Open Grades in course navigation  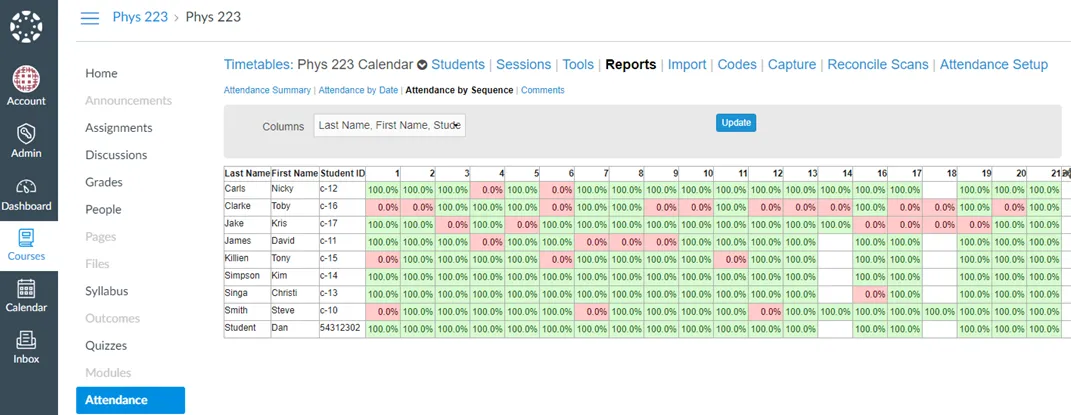(104, 182)
